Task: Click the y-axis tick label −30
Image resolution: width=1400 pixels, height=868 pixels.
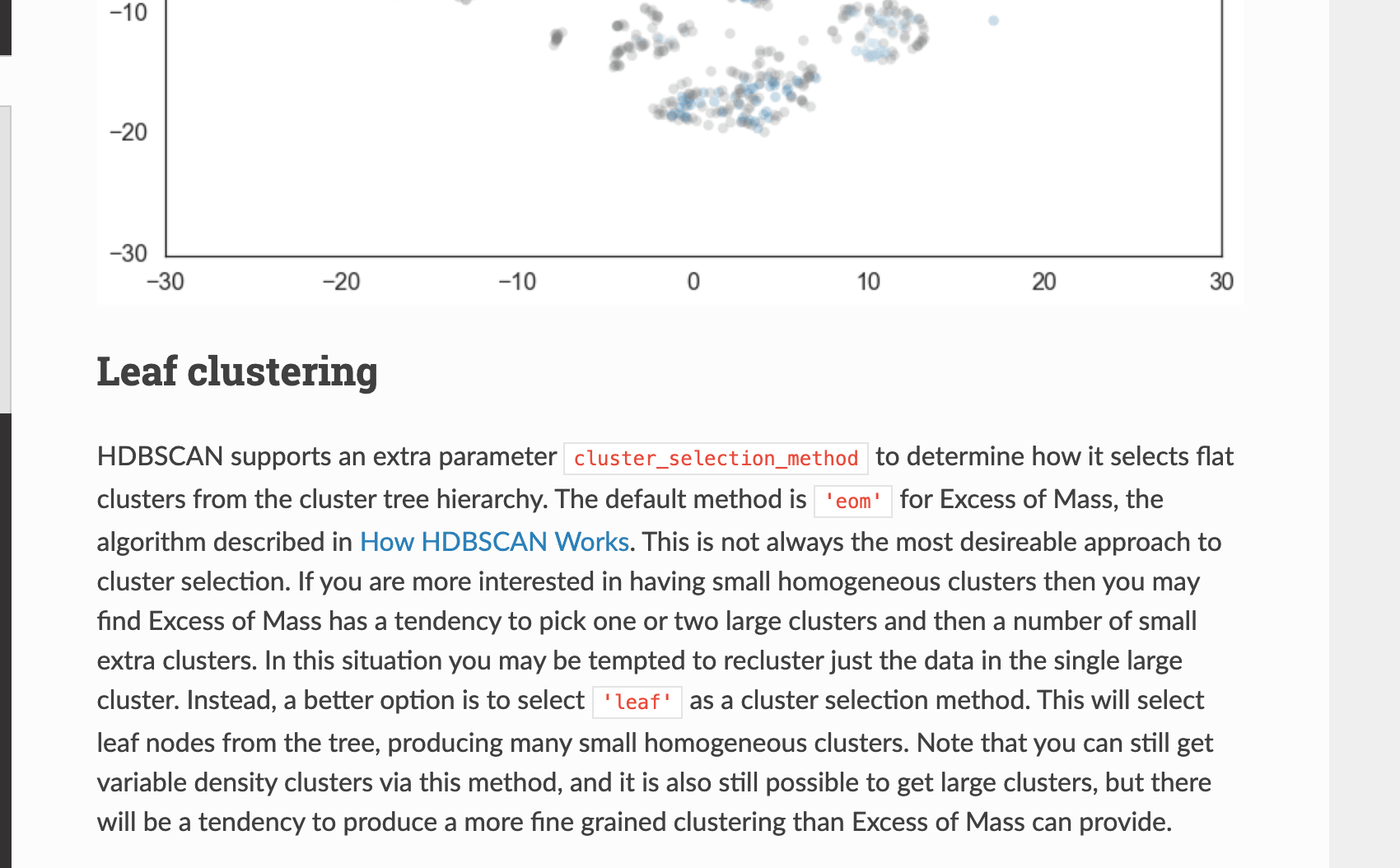Action: [128, 254]
